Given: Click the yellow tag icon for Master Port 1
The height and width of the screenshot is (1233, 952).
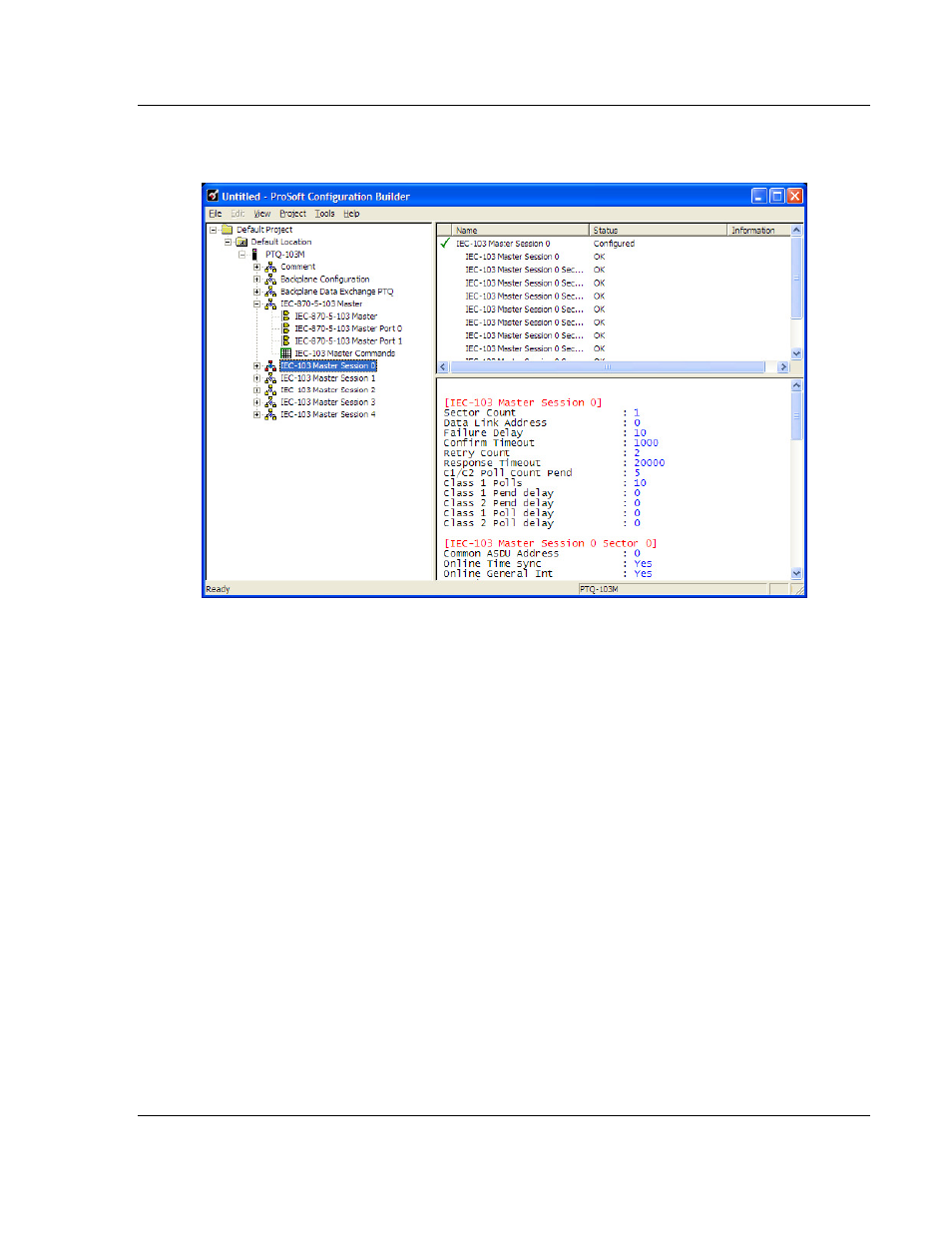Looking at the screenshot, I should (286, 340).
